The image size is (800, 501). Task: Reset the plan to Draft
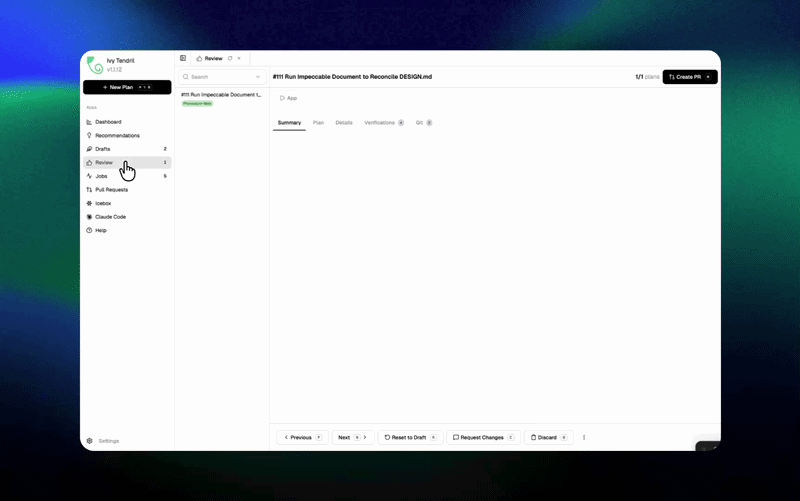point(410,438)
